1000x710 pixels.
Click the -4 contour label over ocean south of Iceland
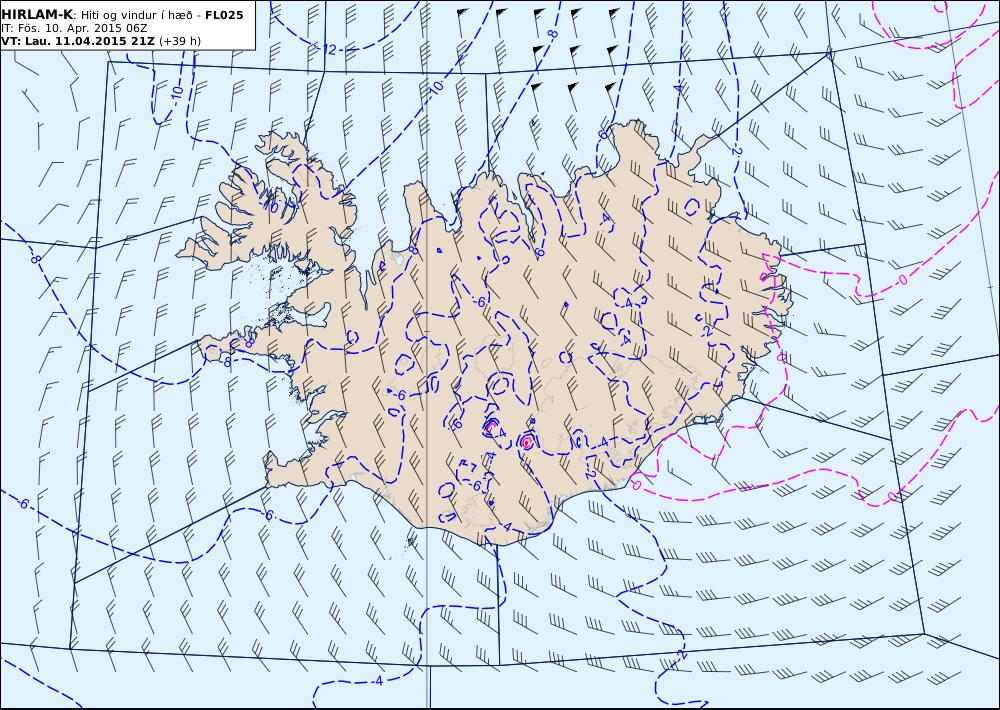coord(377,681)
